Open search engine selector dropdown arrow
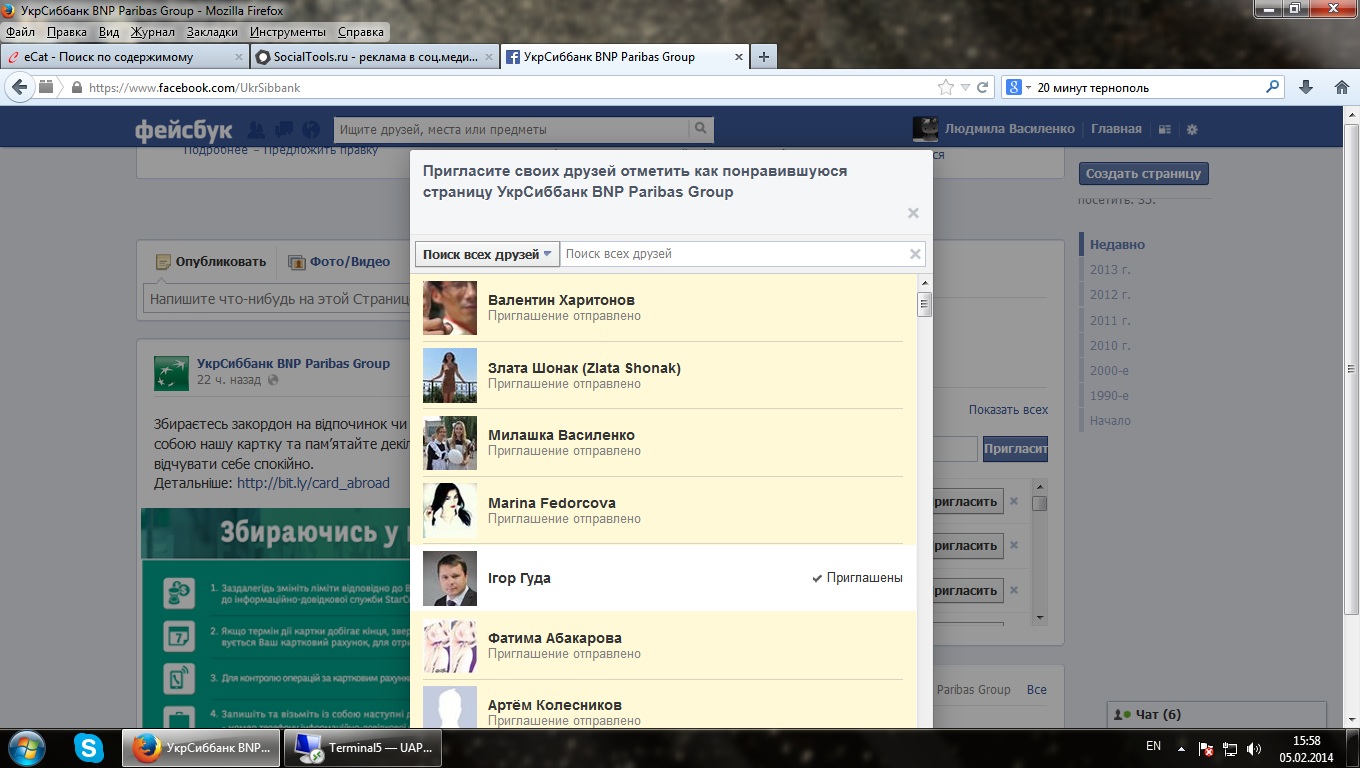The height and width of the screenshot is (768, 1360). point(1028,87)
